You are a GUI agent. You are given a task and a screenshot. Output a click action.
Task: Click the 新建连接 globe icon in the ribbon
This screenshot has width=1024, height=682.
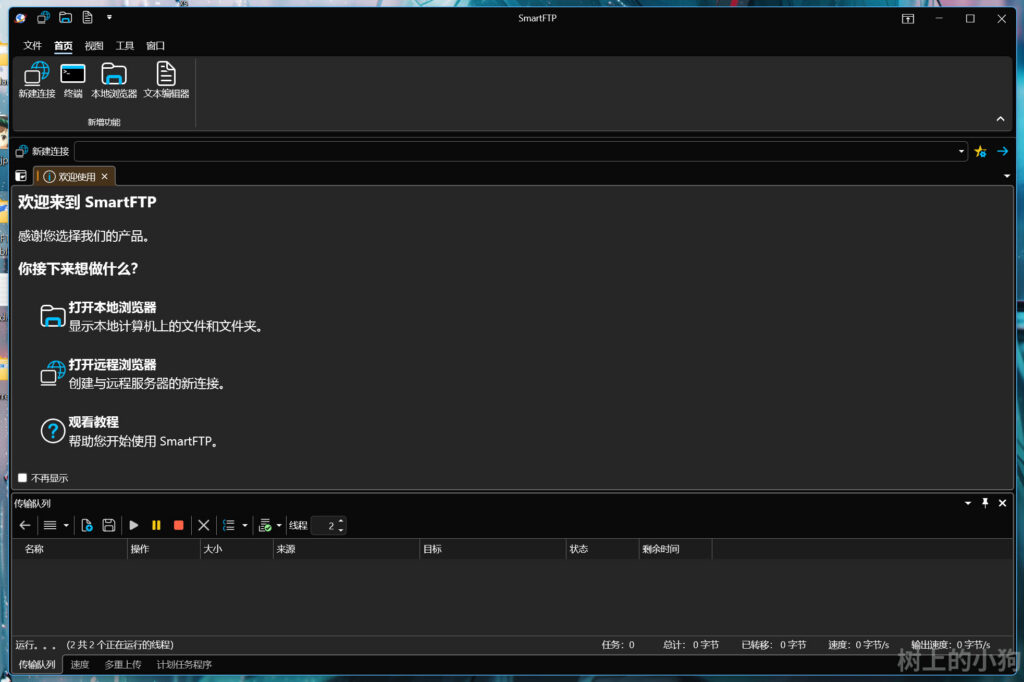click(36, 74)
